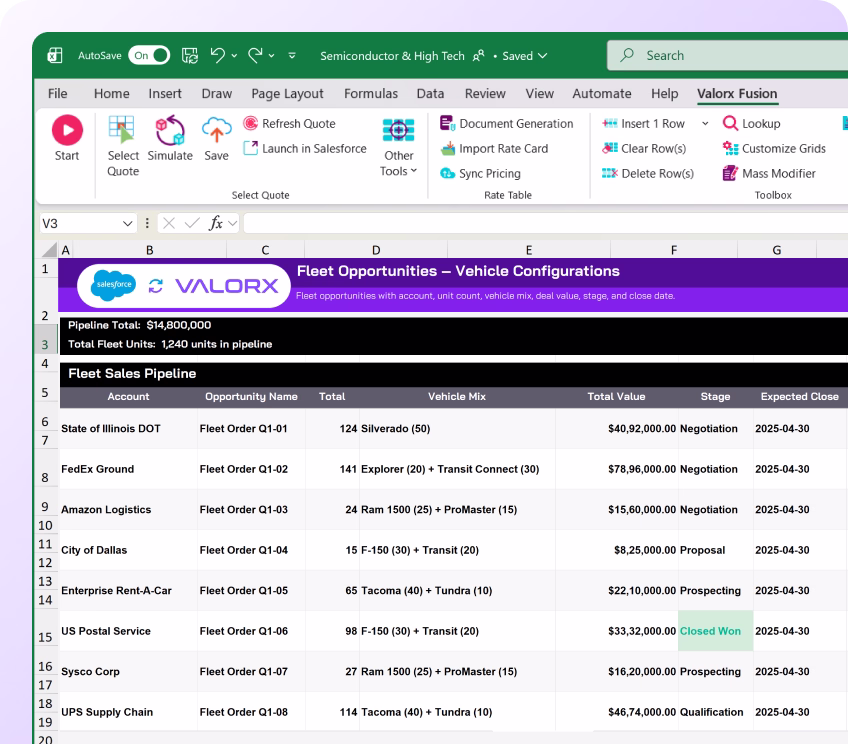Viewport: 848px width, 744px height.
Task: Click the Select Quote icon
Action: point(122,130)
